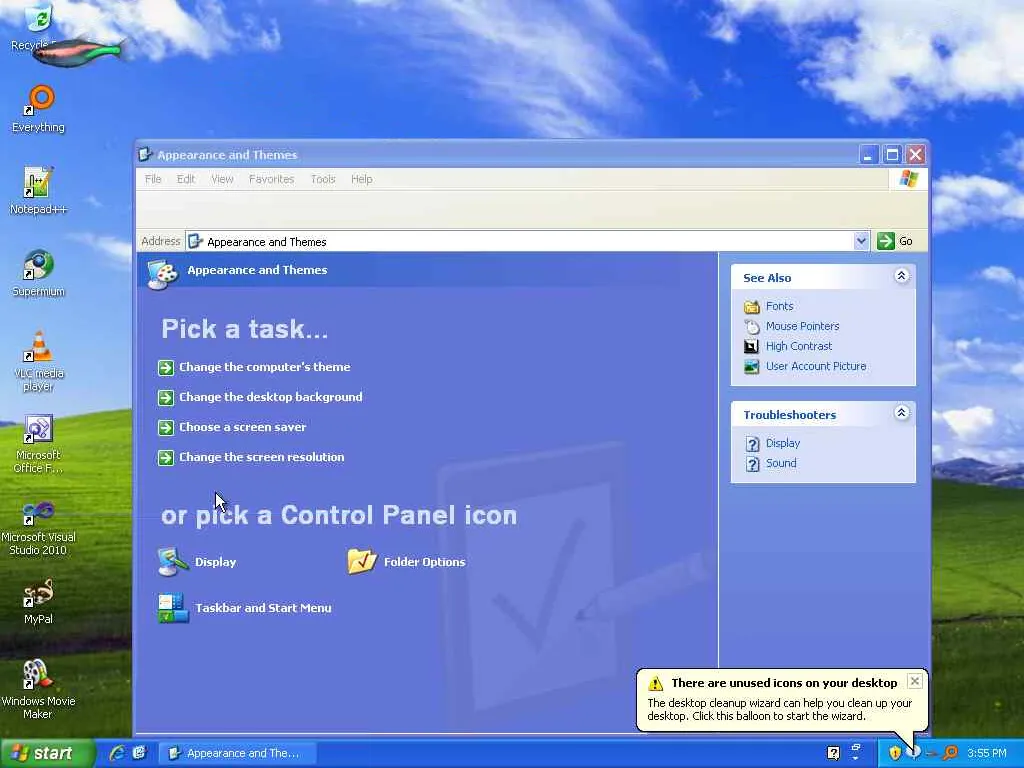Open the Display control panel icon
The width and height of the screenshot is (1024, 768).
[172, 562]
